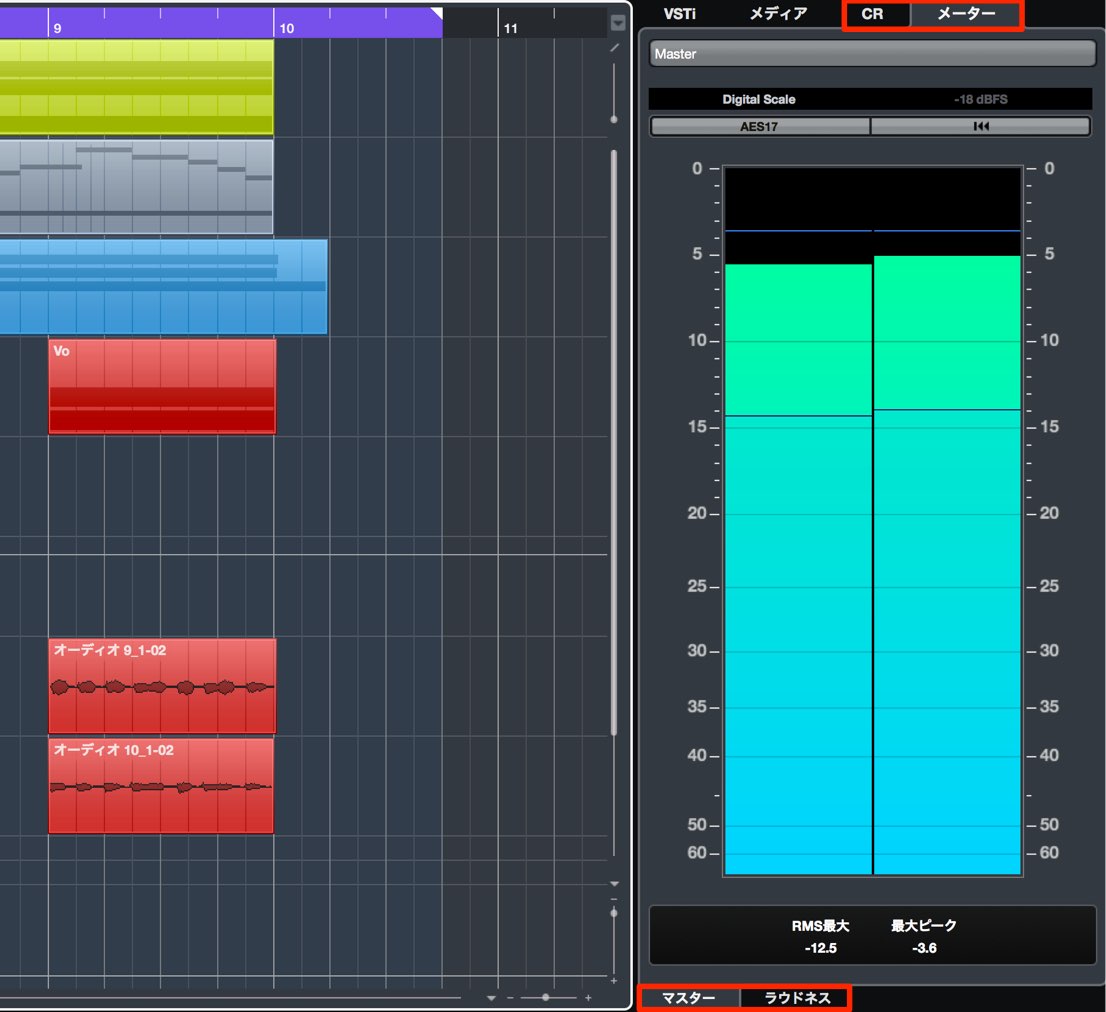Click the 最大ピーク value -3.6
Viewport: 1106px width, 1012px height.
tap(924, 948)
